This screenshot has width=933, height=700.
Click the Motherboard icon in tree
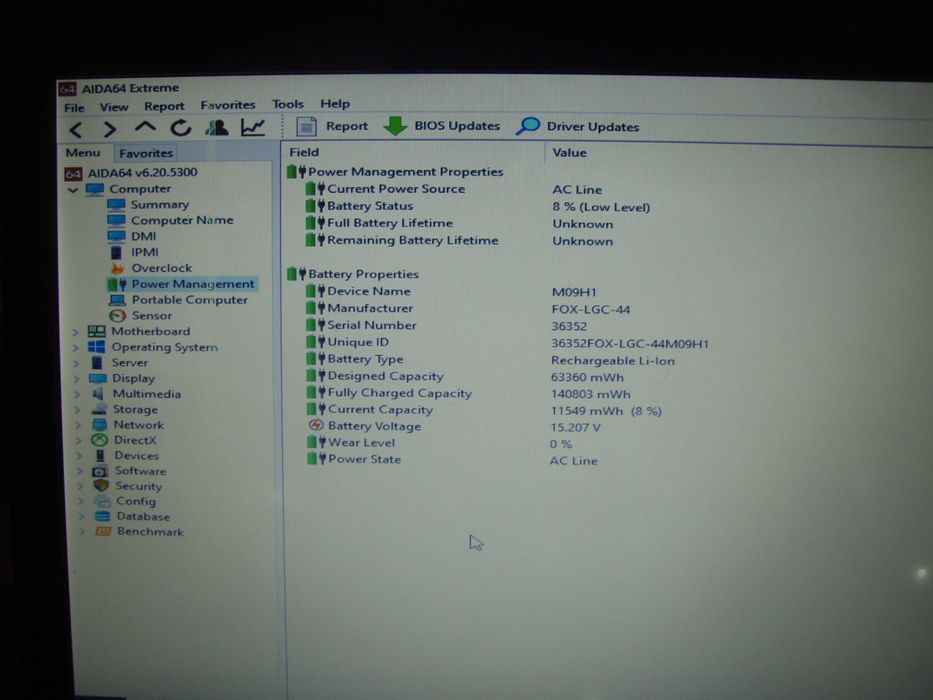pos(96,332)
